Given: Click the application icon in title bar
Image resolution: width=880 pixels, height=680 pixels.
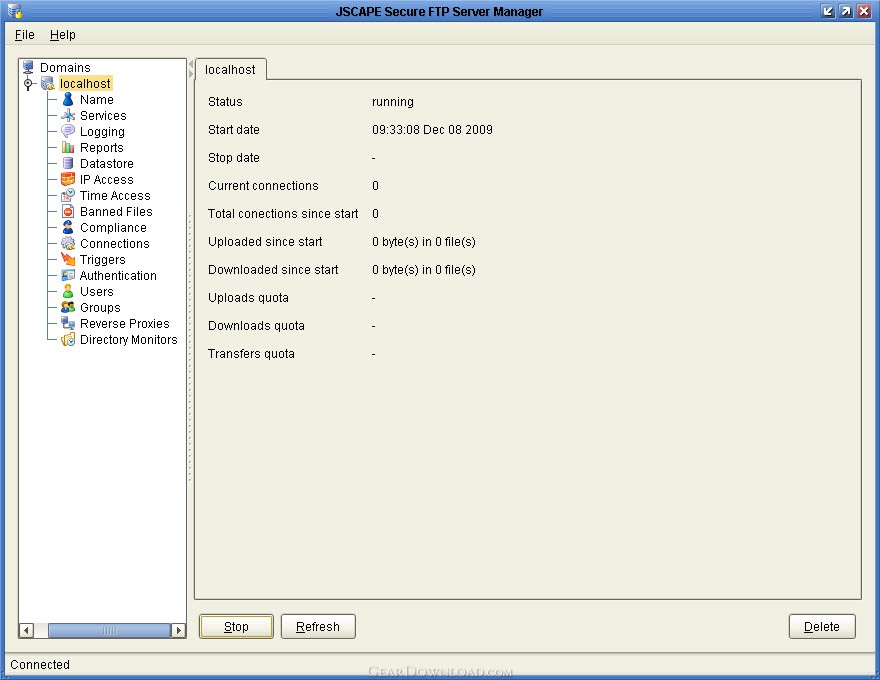Looking at the screenshot, I should (x=15, y=11).
